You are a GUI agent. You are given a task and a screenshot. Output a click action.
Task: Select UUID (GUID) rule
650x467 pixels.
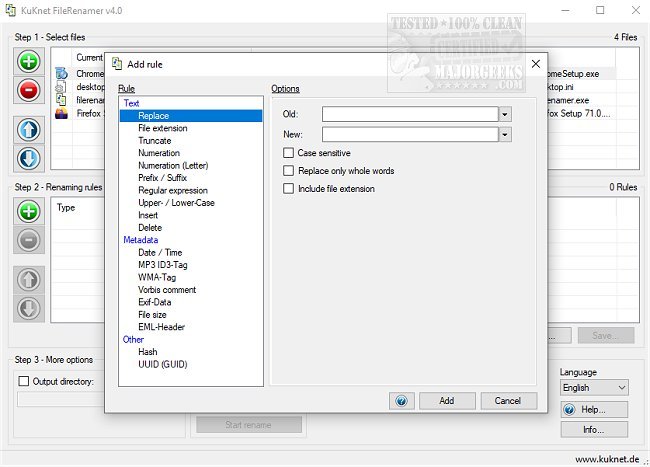coord(162,364)
